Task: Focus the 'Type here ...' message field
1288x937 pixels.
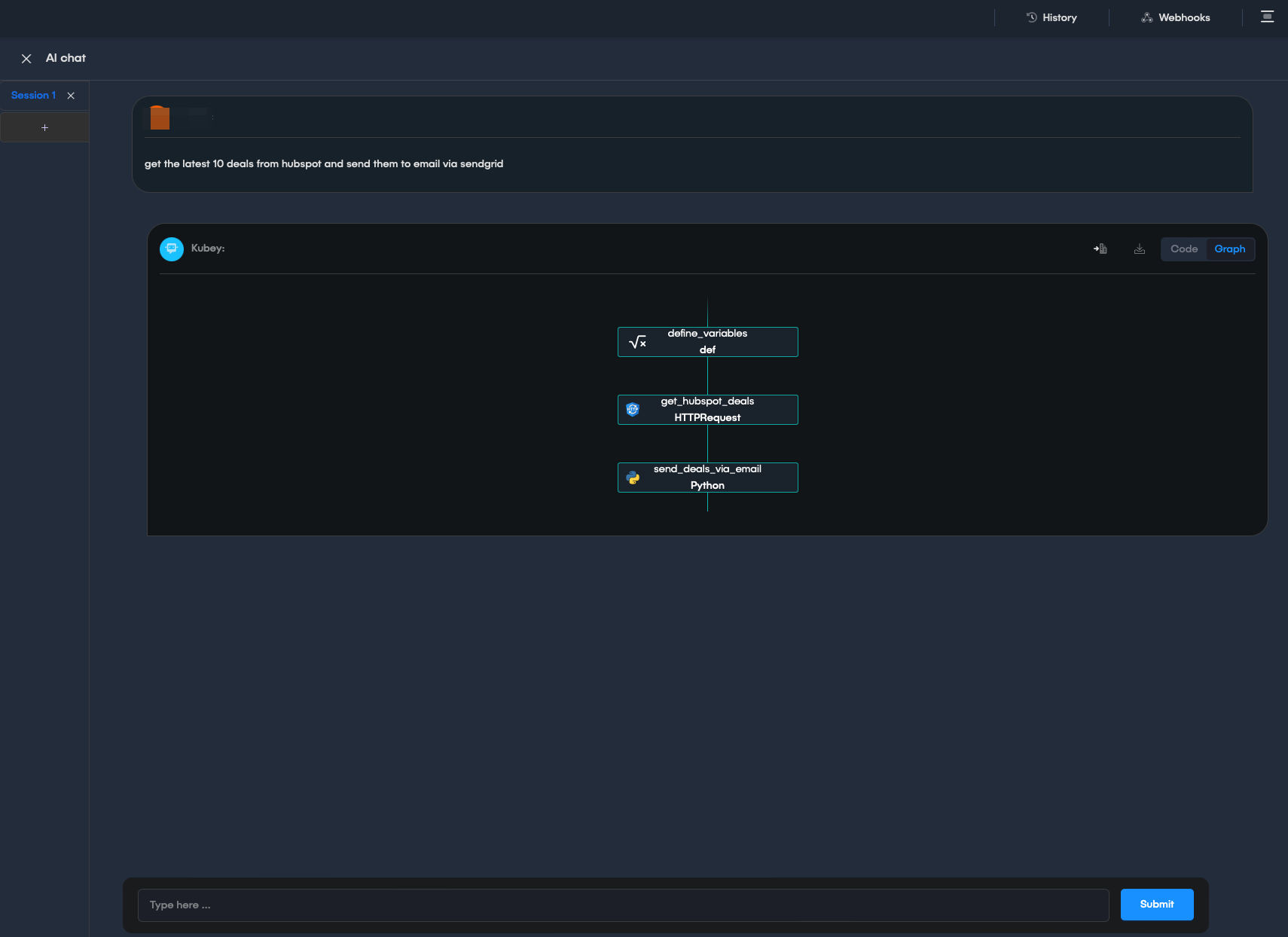Action: click(623, 905)
